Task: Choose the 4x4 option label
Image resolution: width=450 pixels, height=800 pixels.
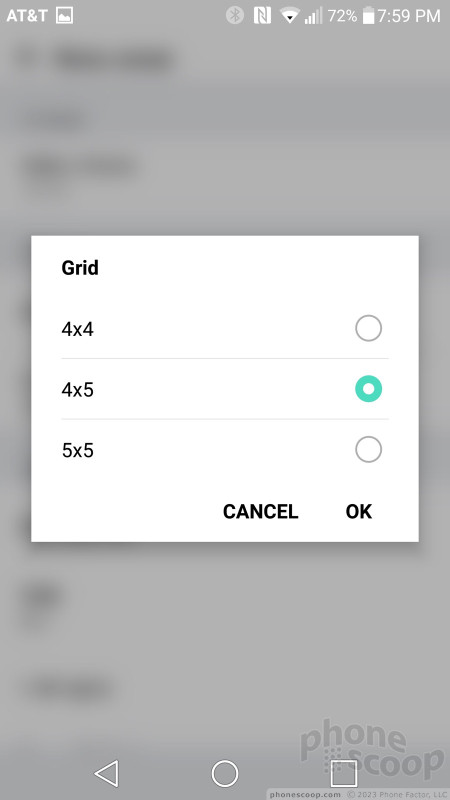Action: (x=78, y=330)
